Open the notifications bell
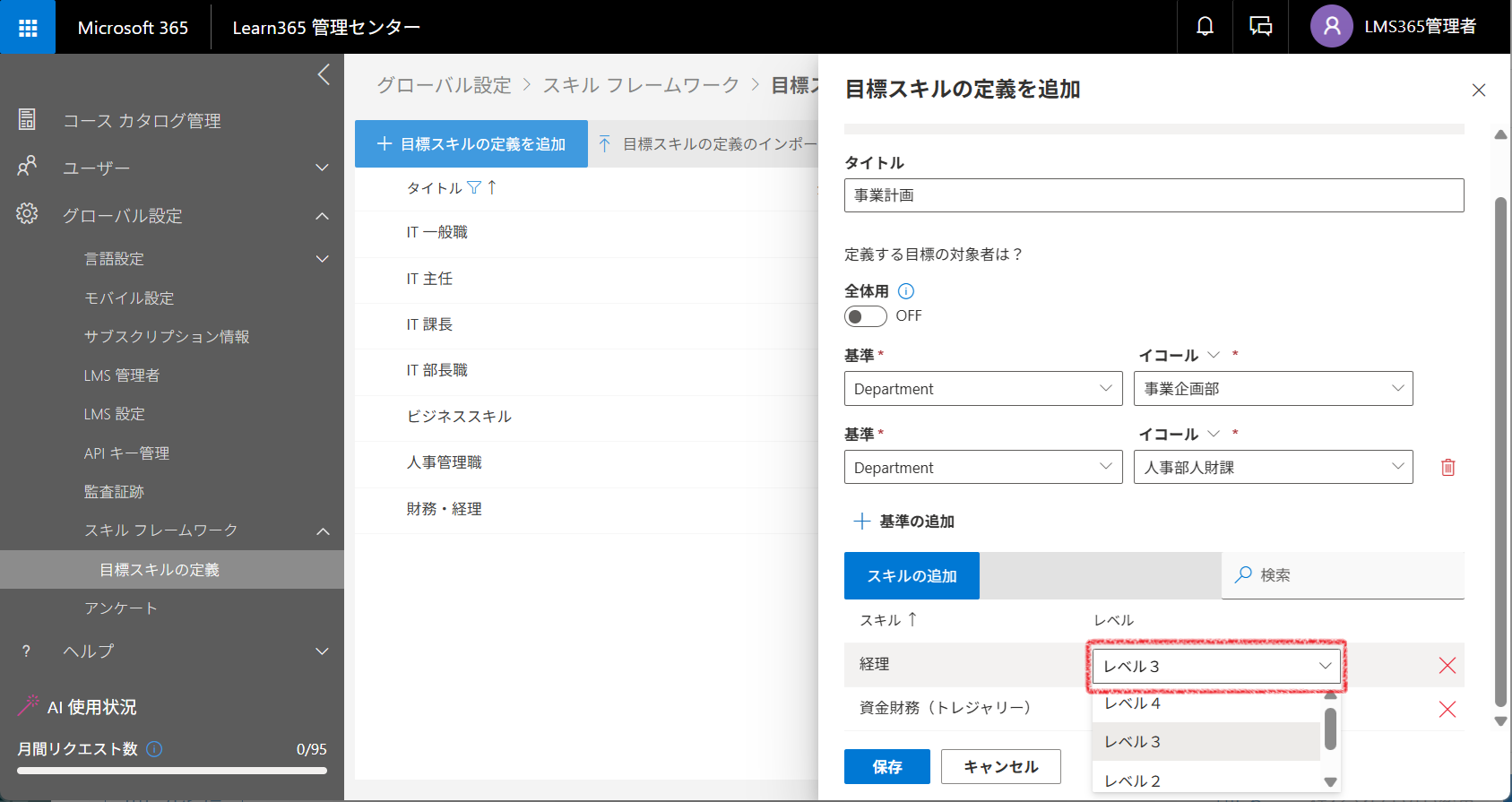The width and height of the screenshot is (1512, 802). click(1205, 27)
